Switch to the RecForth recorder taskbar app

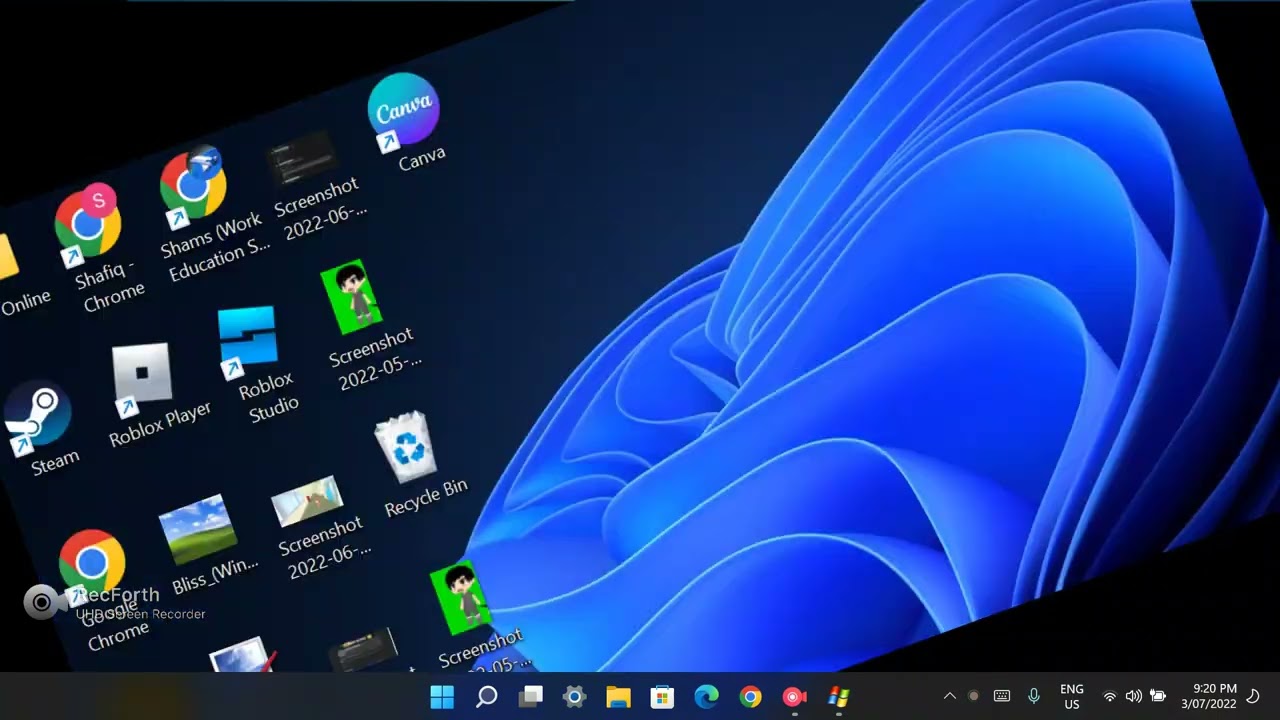pos(794,697)
